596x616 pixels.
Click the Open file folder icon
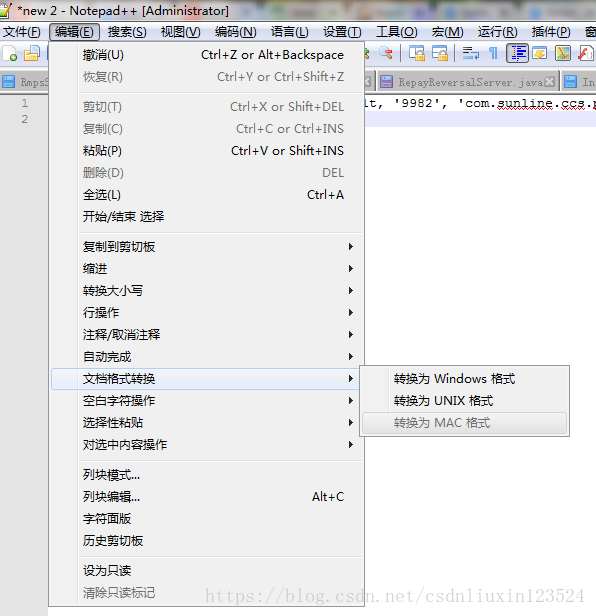tap(32, 53)
